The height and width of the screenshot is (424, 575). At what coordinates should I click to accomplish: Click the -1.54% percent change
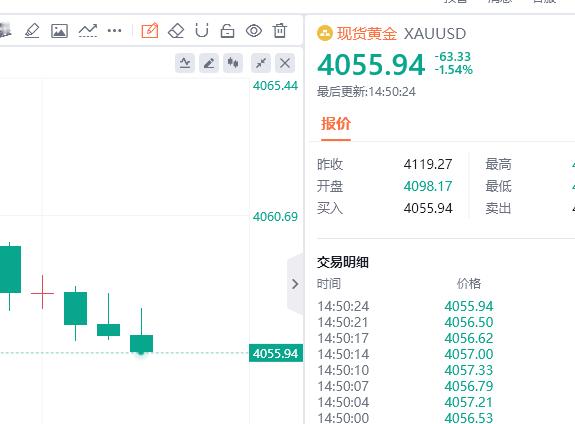pyautogui.click(x=454, y=70)
